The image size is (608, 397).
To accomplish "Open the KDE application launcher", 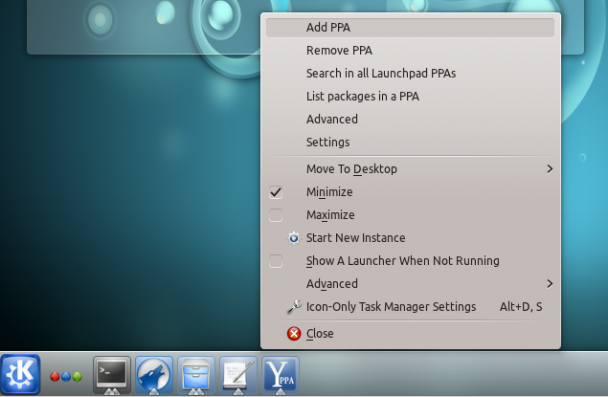I will pyautogui.click(x=20, y=374).
